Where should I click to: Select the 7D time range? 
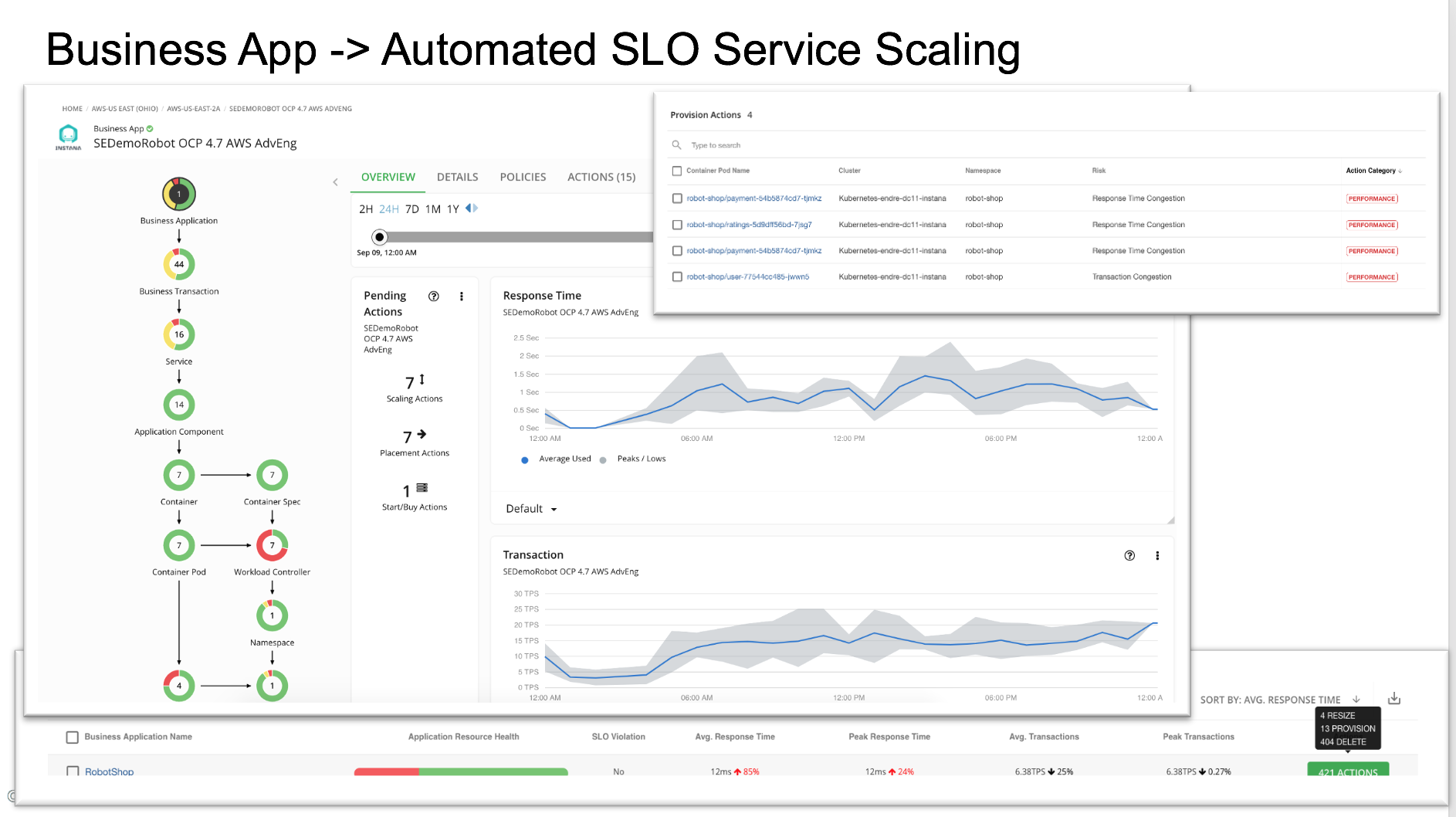412,208
